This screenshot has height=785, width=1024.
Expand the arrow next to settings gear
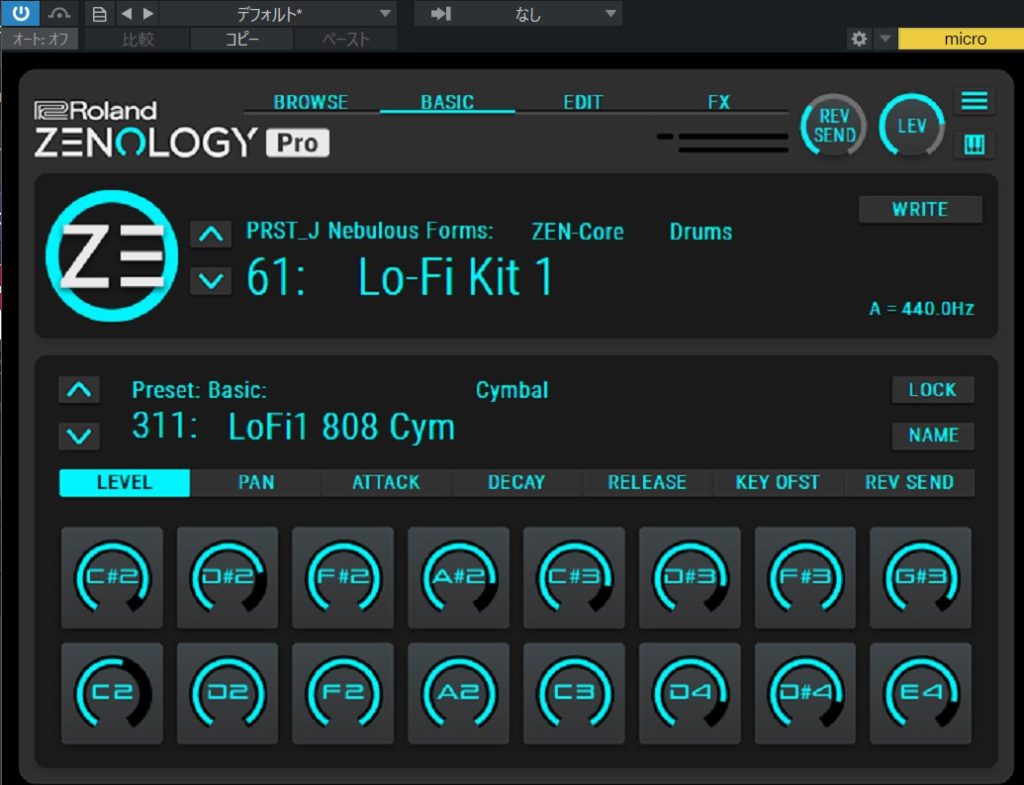pyautogui.click(x=885, y=39)
